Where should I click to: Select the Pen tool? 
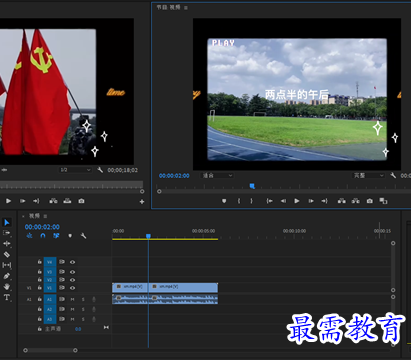pyautogui.click(x=7, y=276)
